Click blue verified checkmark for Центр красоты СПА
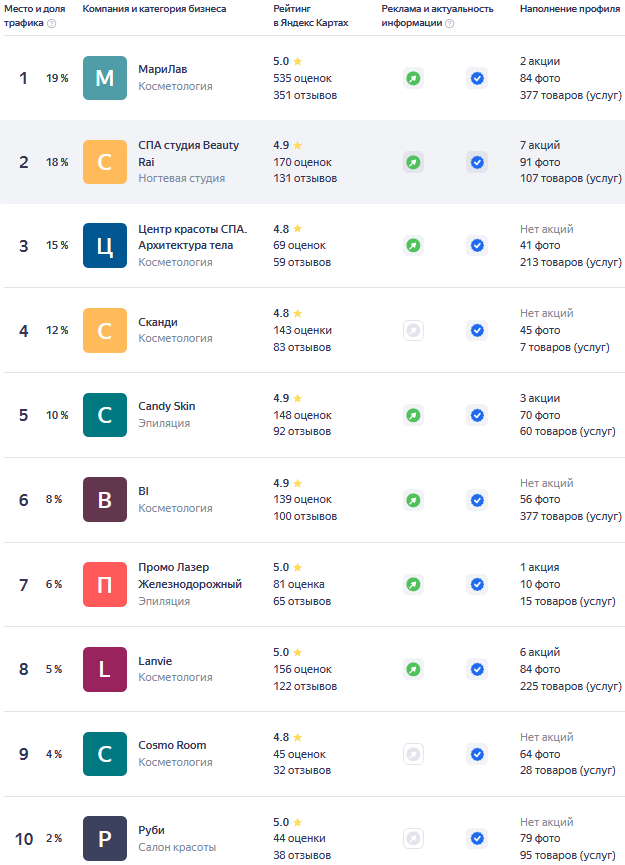The height and width of the screenshot is (865, 625). pos(477,245)
